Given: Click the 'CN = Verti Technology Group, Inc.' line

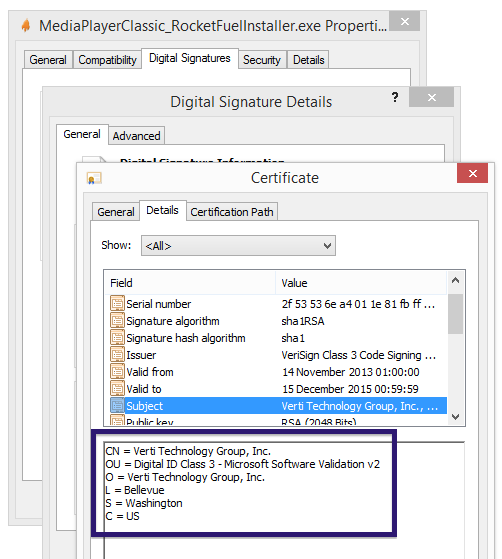Looking at the screenshot, I should 188,451.
